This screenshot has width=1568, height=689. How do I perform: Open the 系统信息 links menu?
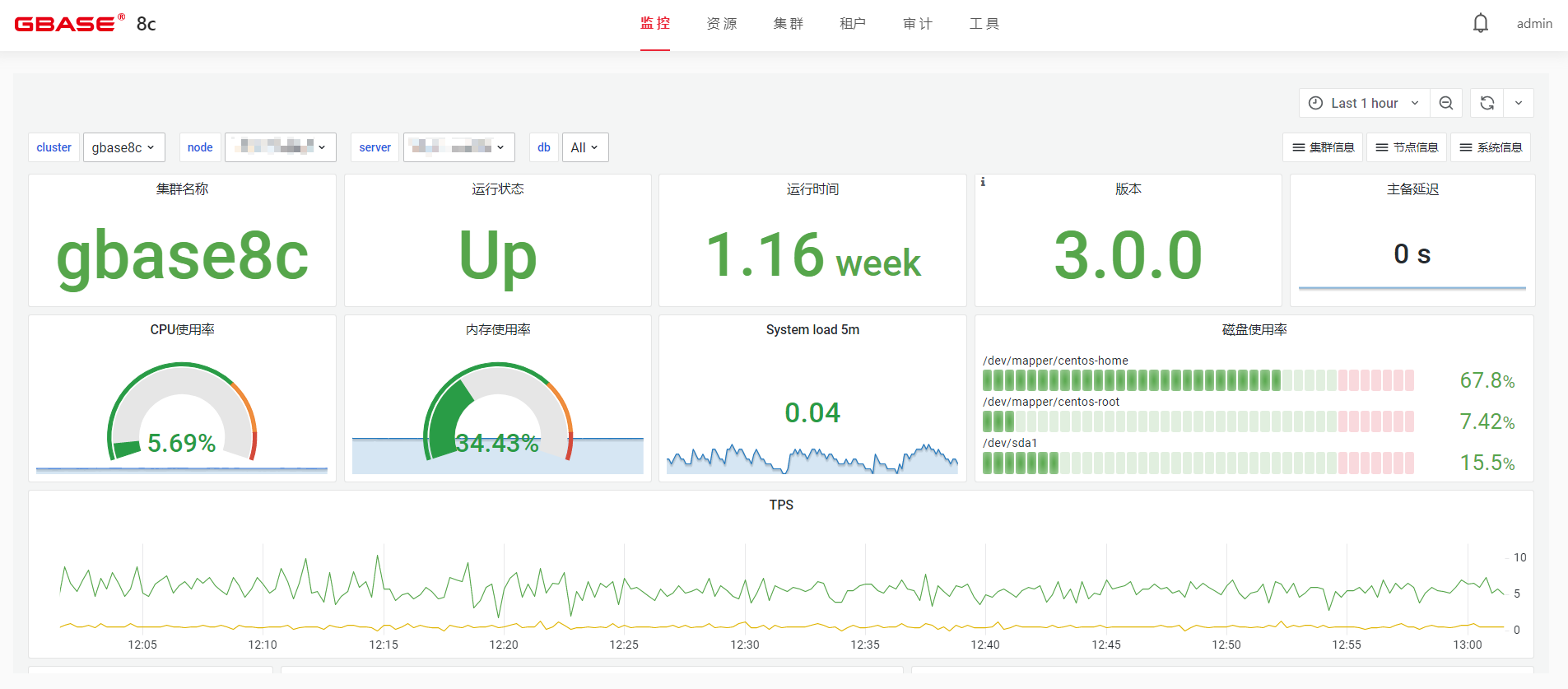tap(1491, 147)
